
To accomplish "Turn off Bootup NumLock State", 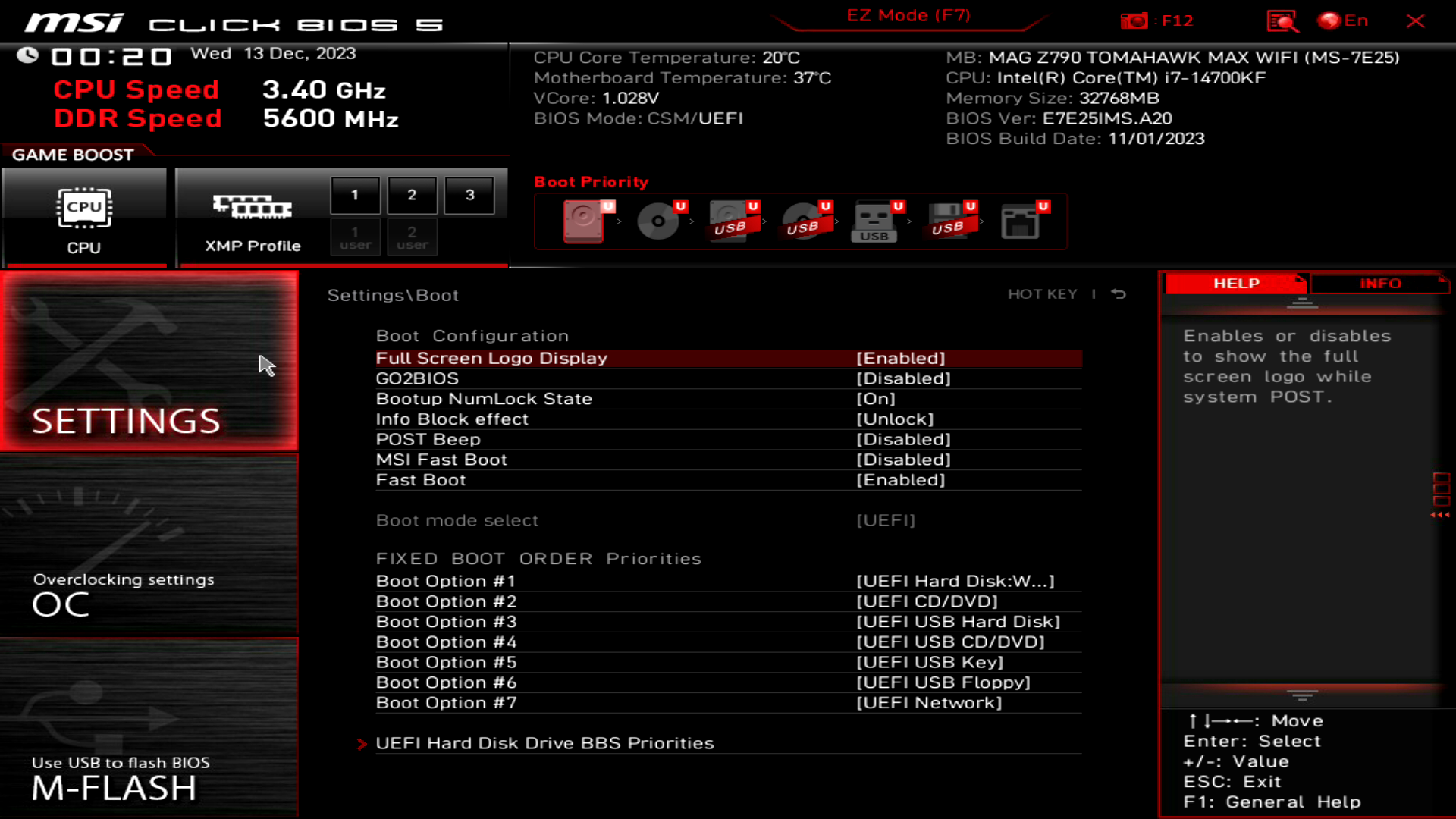I will point(877,398).
